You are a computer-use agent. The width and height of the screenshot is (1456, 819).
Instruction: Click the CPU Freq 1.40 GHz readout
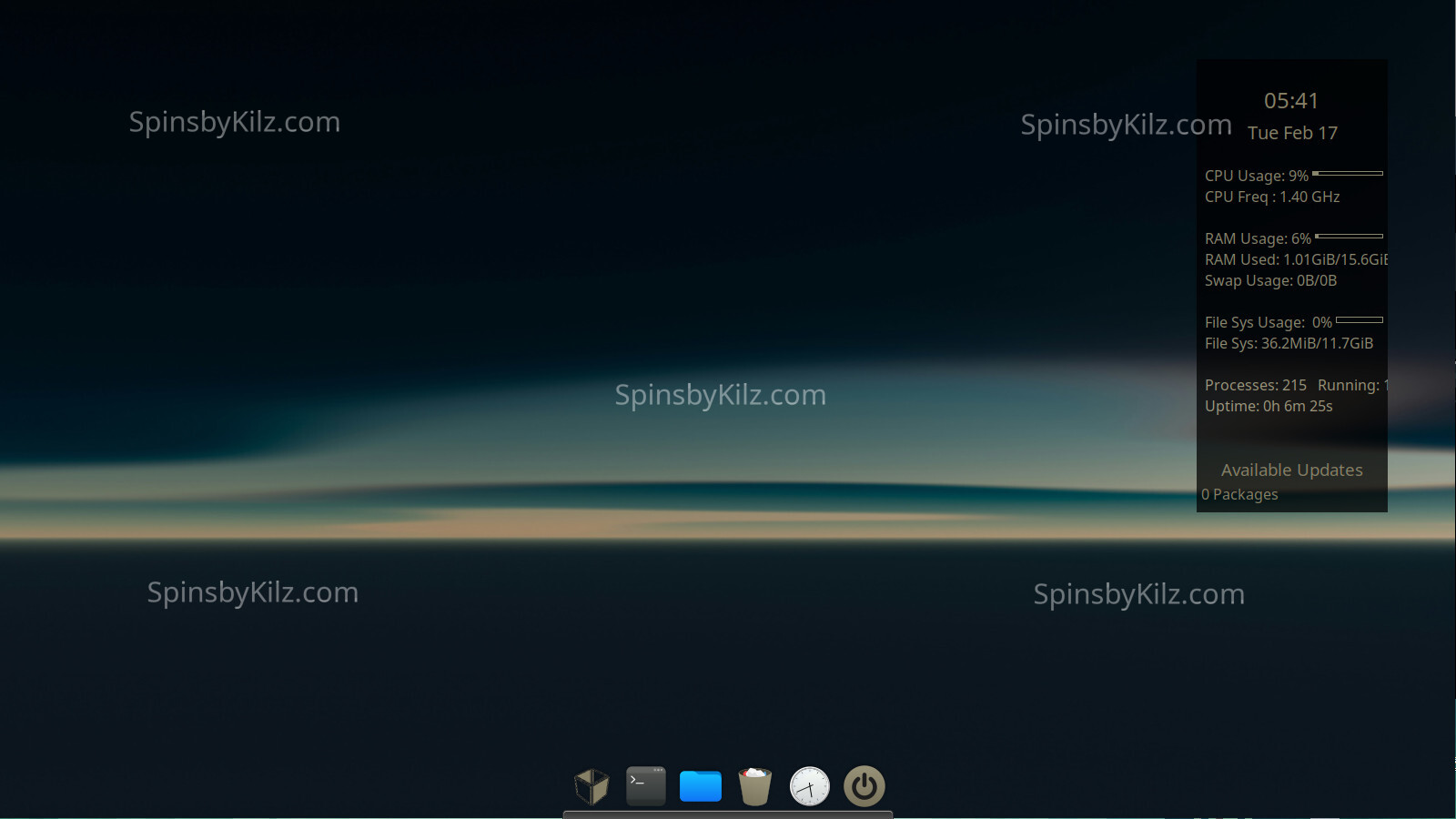pyautogui.click(x=1271, y=197)
